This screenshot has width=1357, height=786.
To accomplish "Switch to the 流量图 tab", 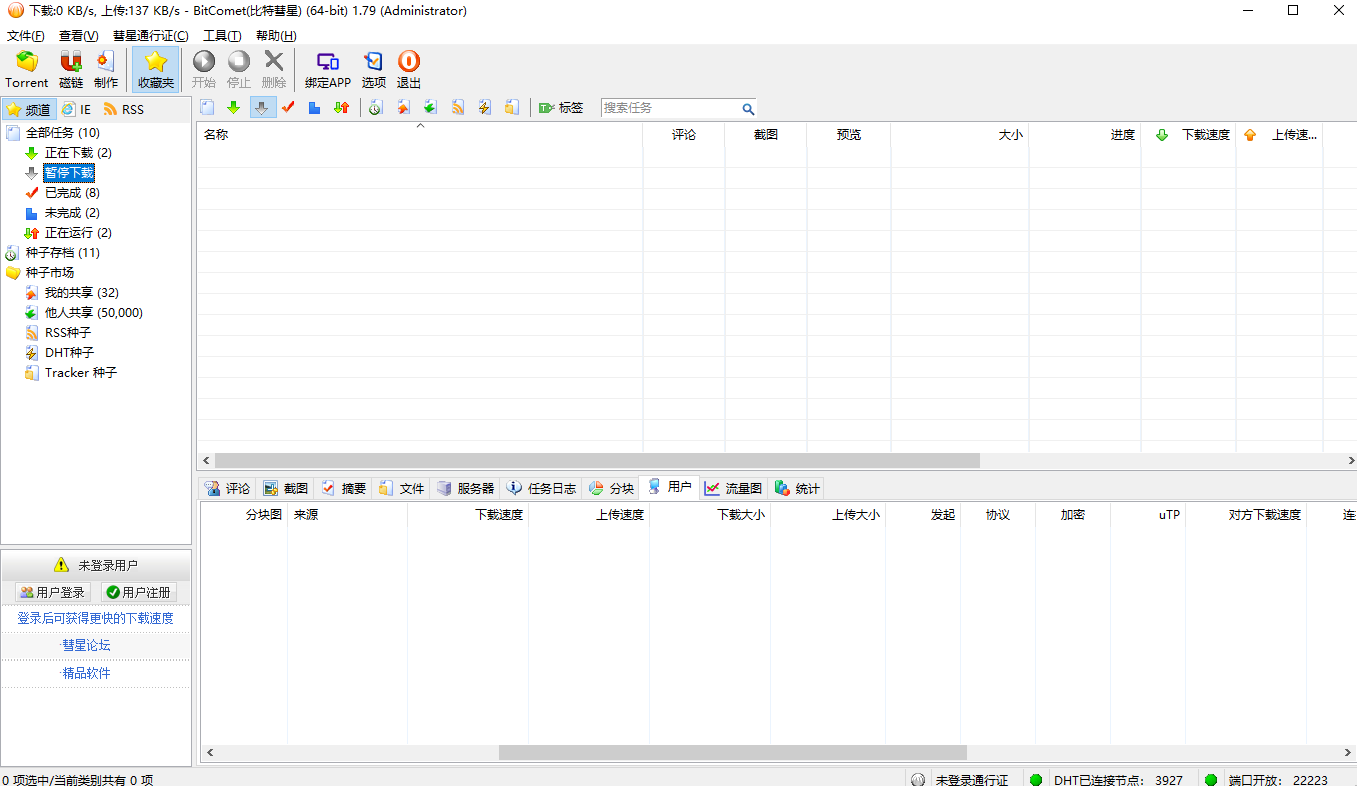I will [x=734, y=488].
